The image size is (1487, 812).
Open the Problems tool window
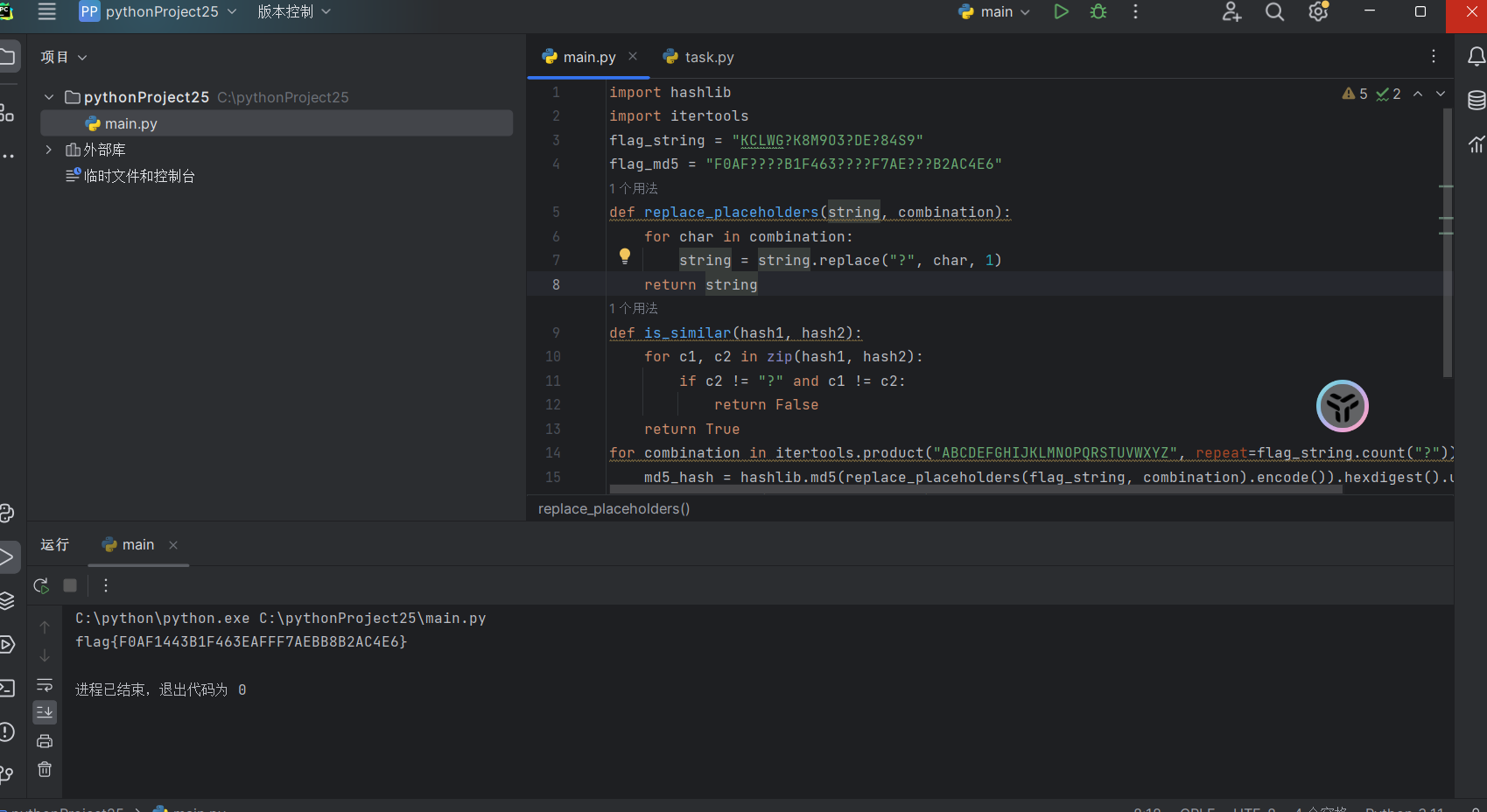7,731
